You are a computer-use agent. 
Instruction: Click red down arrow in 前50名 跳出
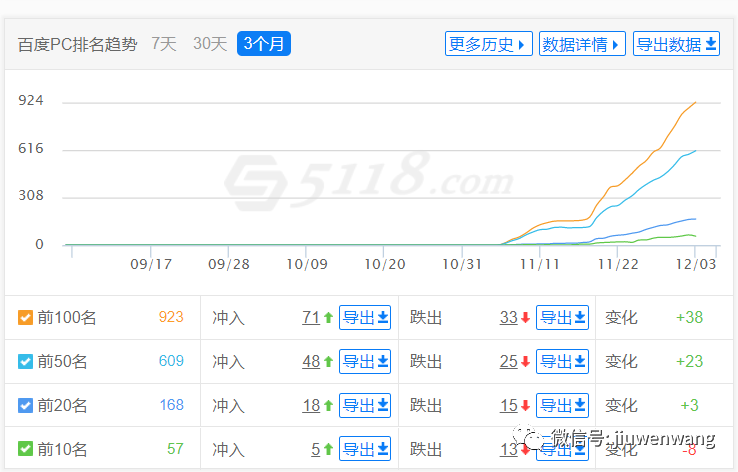525,362
